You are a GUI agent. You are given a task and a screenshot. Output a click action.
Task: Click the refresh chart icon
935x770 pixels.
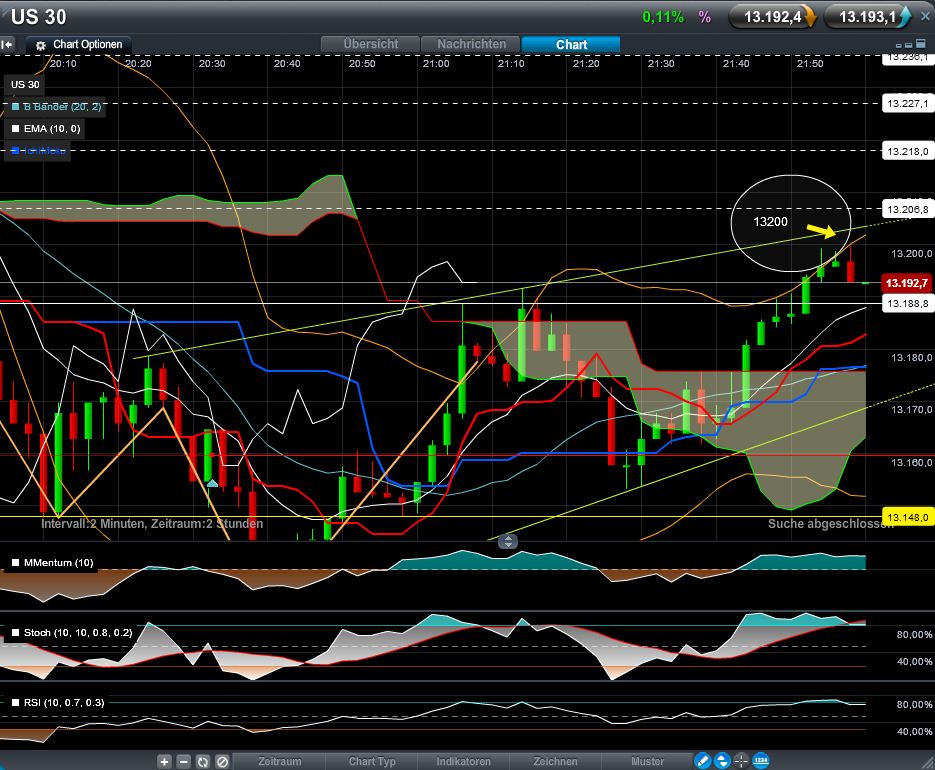203,761
